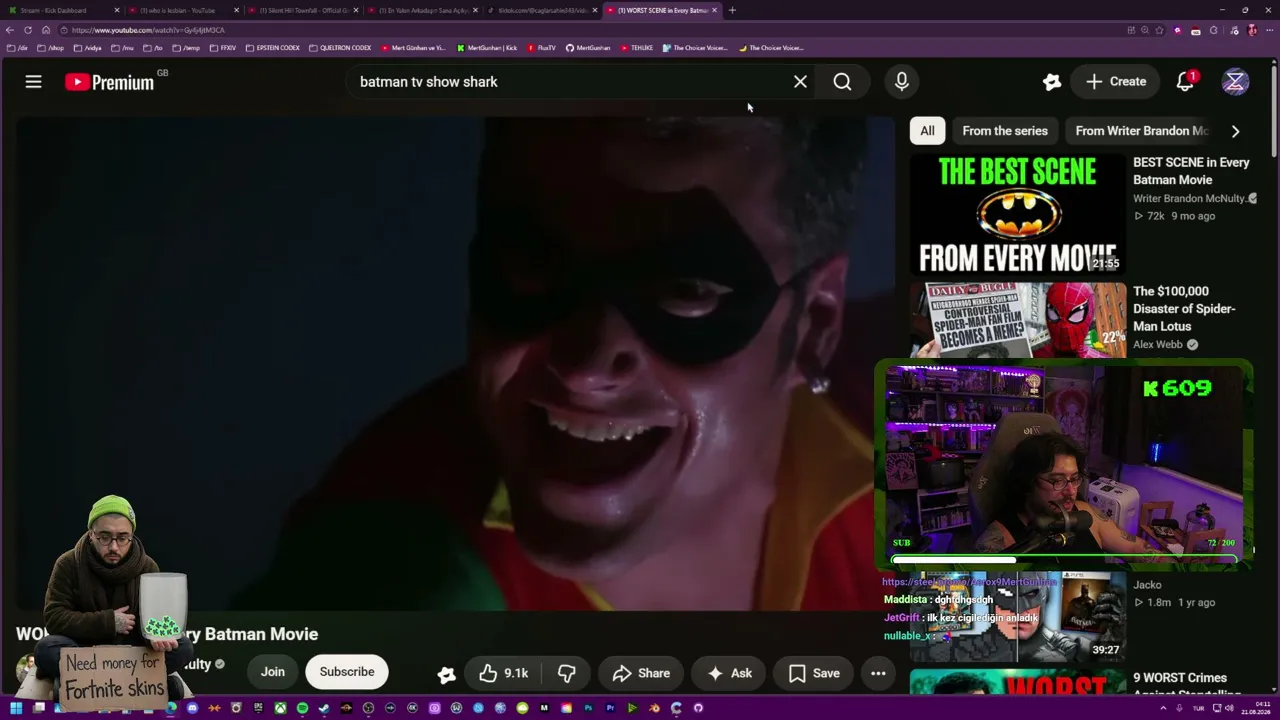Bookmark this page with star icon
Image resolution: width=1280 pixels, height=720 pixels.
click(1159, 30)
